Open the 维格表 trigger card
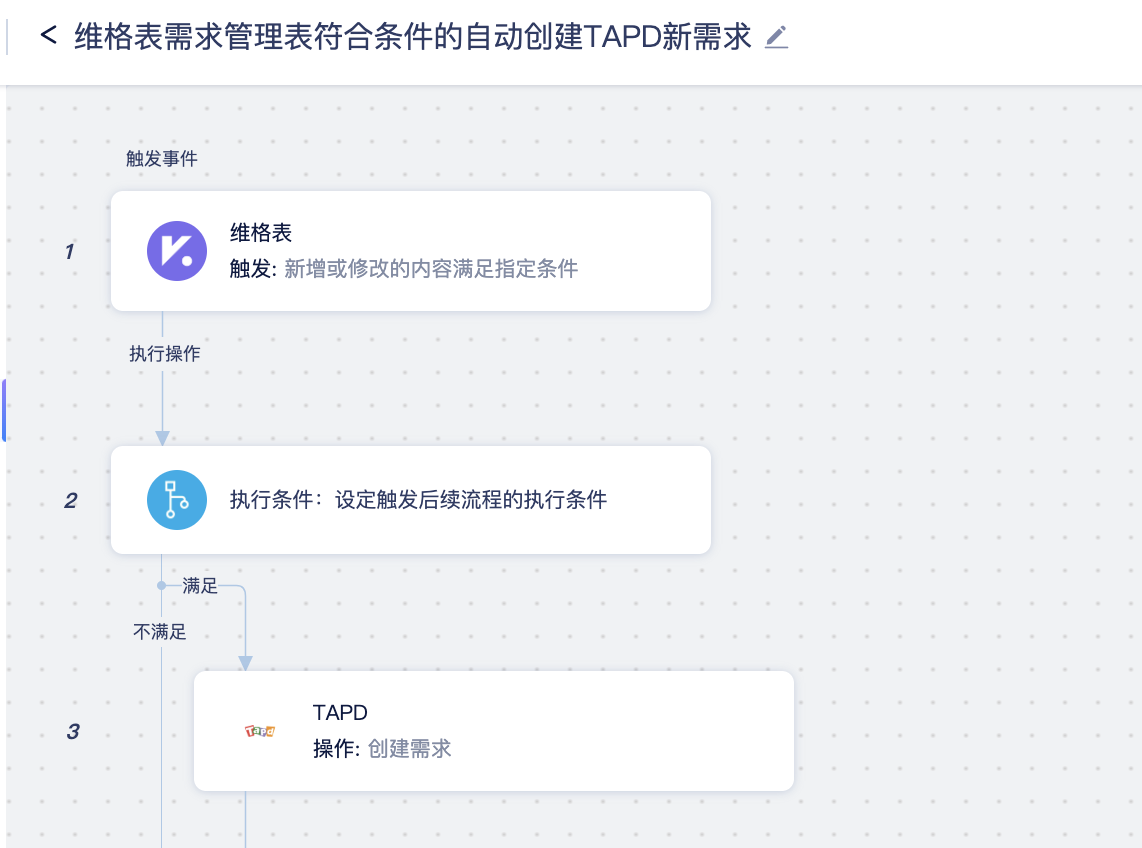The image size is (1142, 848). coord(410,250)
